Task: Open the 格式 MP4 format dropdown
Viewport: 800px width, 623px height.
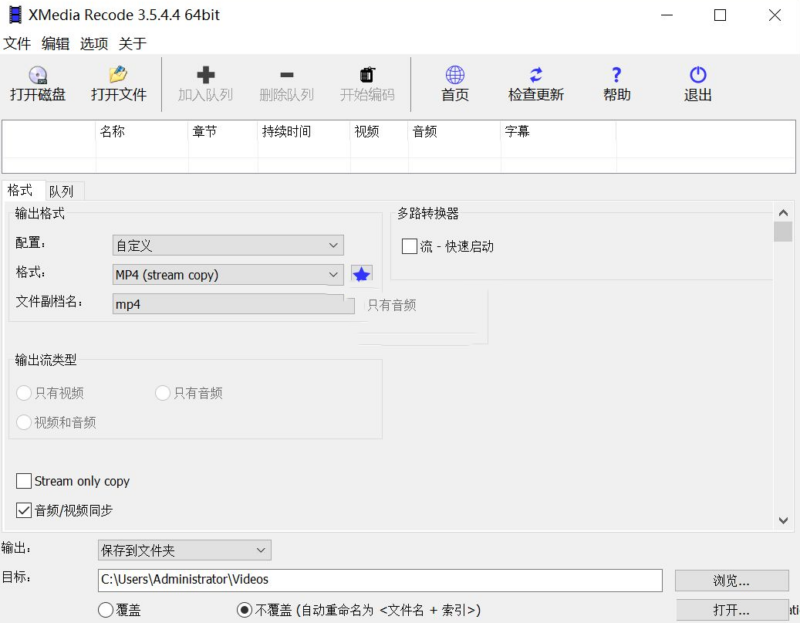Action: 227,274
